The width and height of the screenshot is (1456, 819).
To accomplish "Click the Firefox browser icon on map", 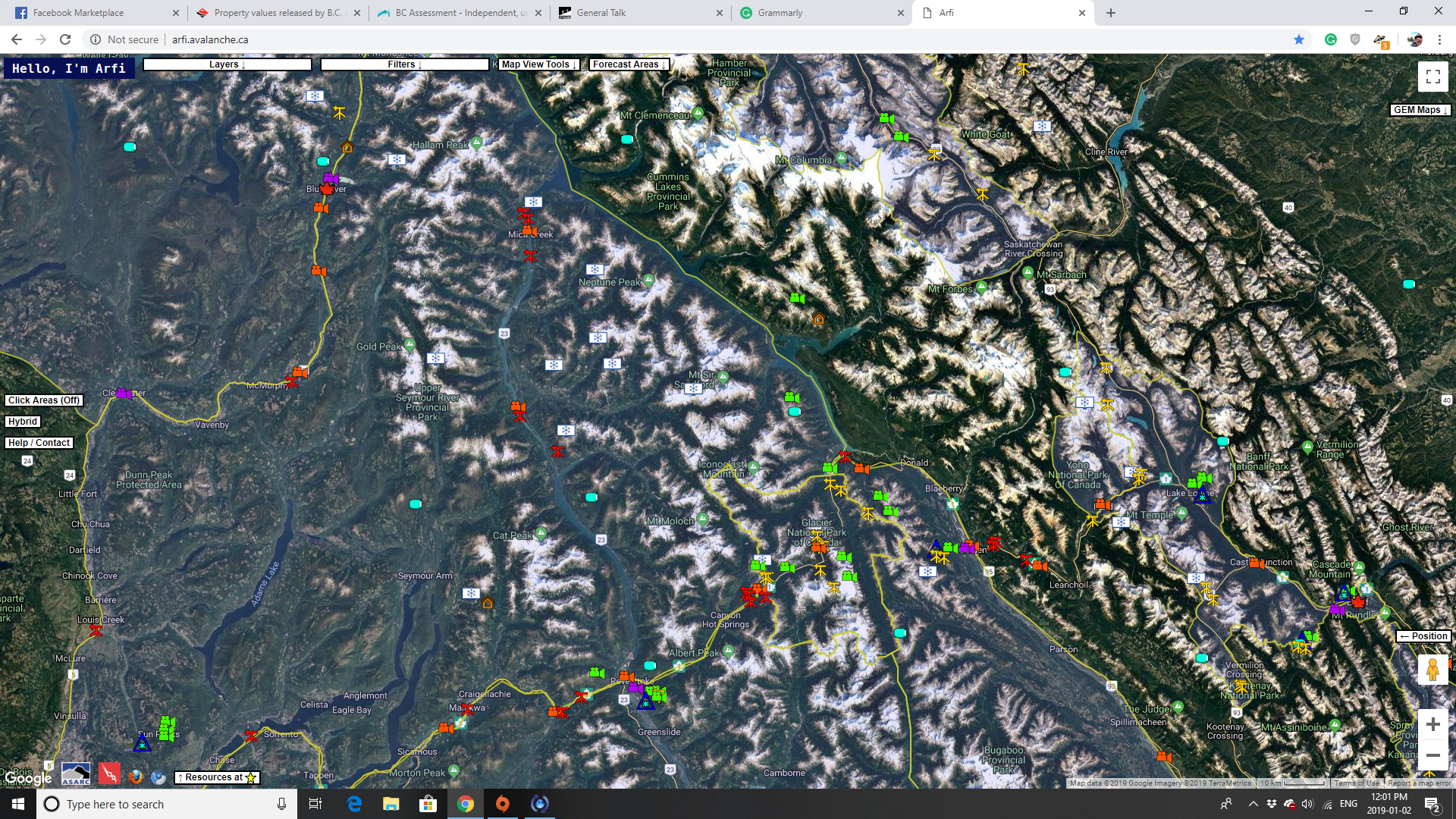I will click(x=136, y=777).
